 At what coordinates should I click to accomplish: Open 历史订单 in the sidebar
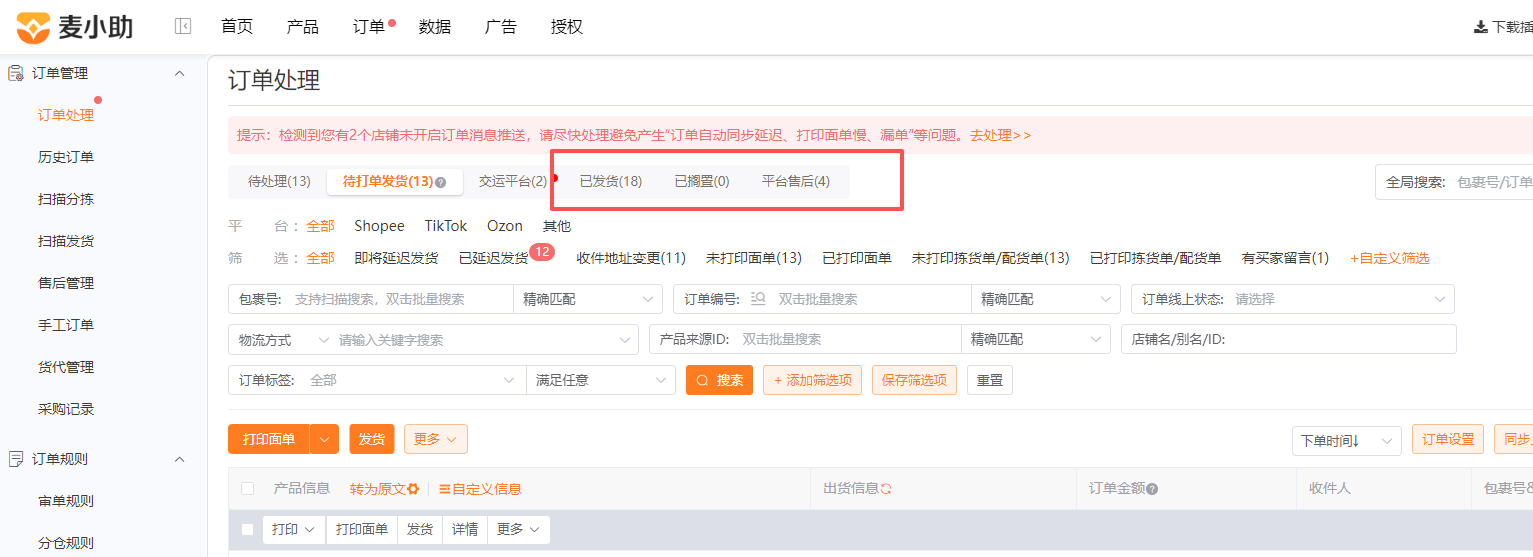(x=66, y=157)
